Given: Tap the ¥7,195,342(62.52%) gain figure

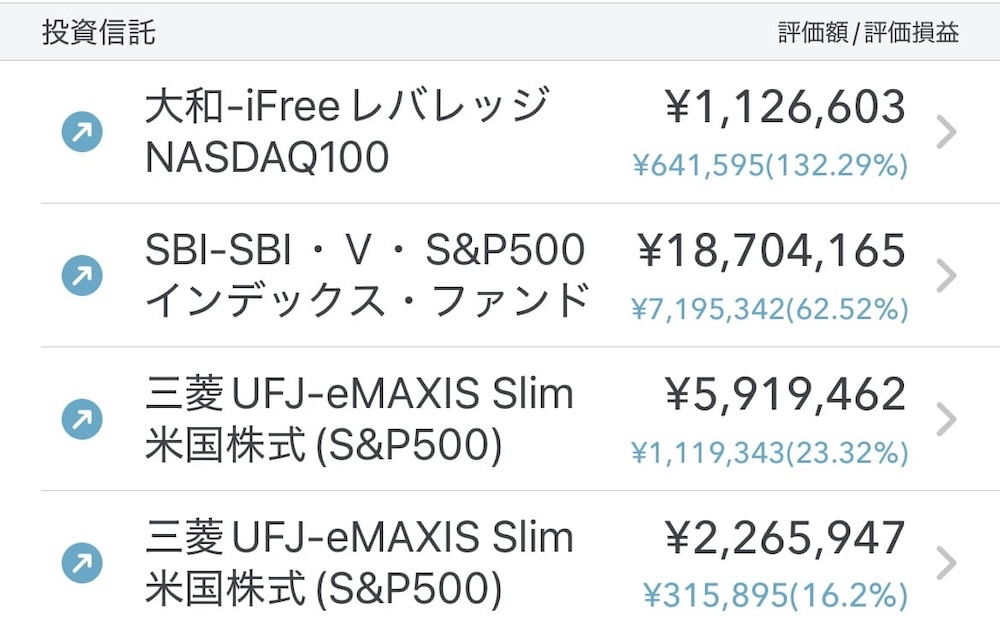Looking at the screenshot, I should click(770, 309).
